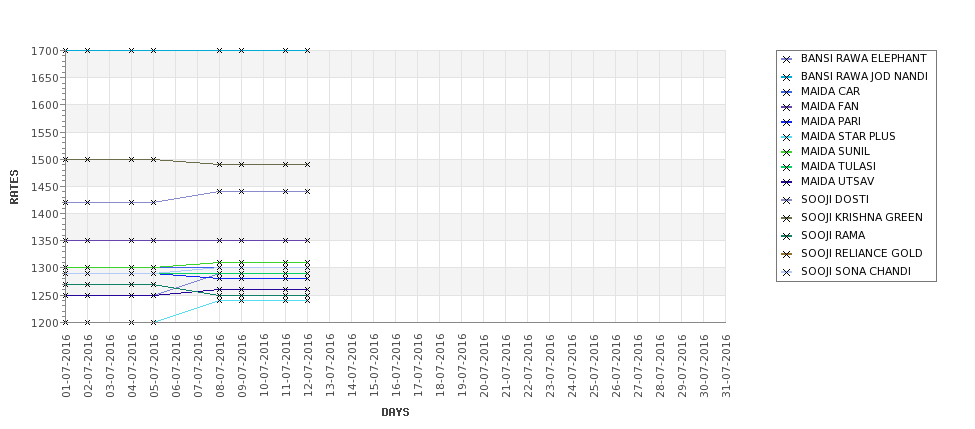Image resolution: width=975 pixels, height=429 pixels.
Task: Click the RATES y-axis title
Action: tap(14, 187)
